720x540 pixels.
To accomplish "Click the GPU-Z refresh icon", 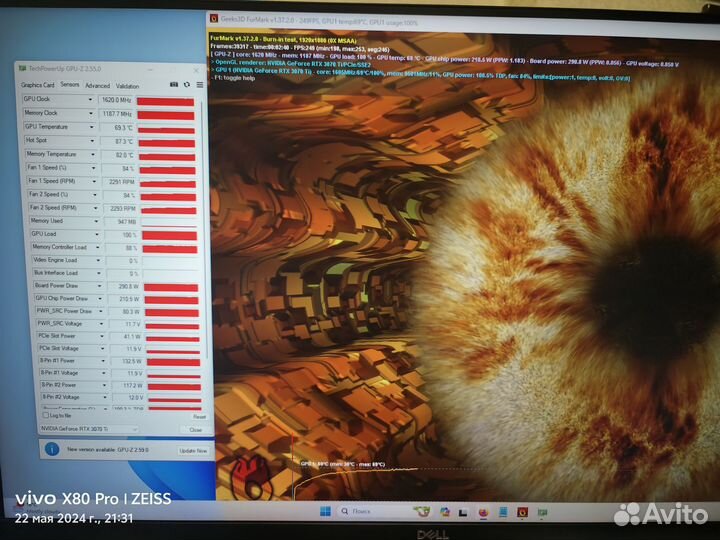I will tap(187, 84).
